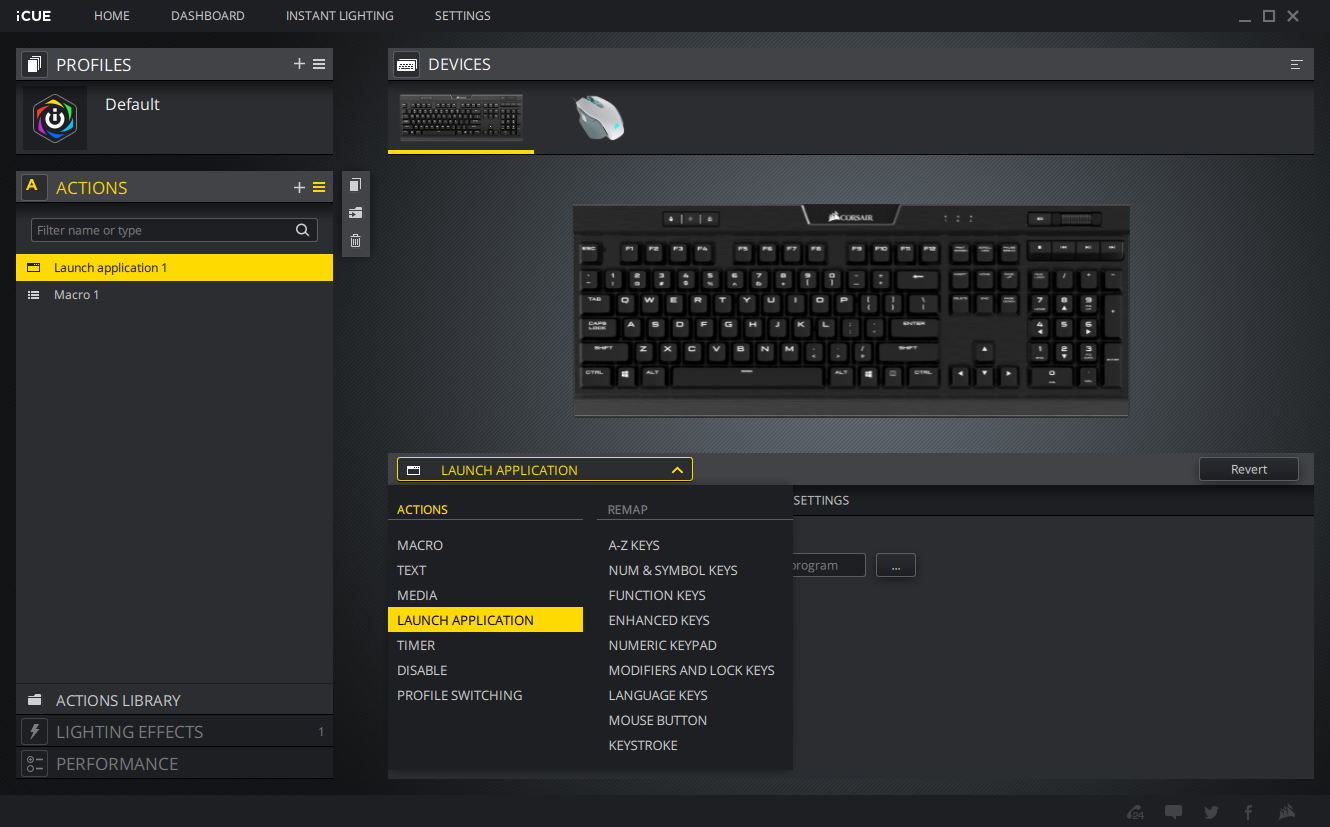The width and height of the screenshot is (1330, 827).
Task: Click the Default profile name
Action: pyautogui.click(x=132, y=104)
